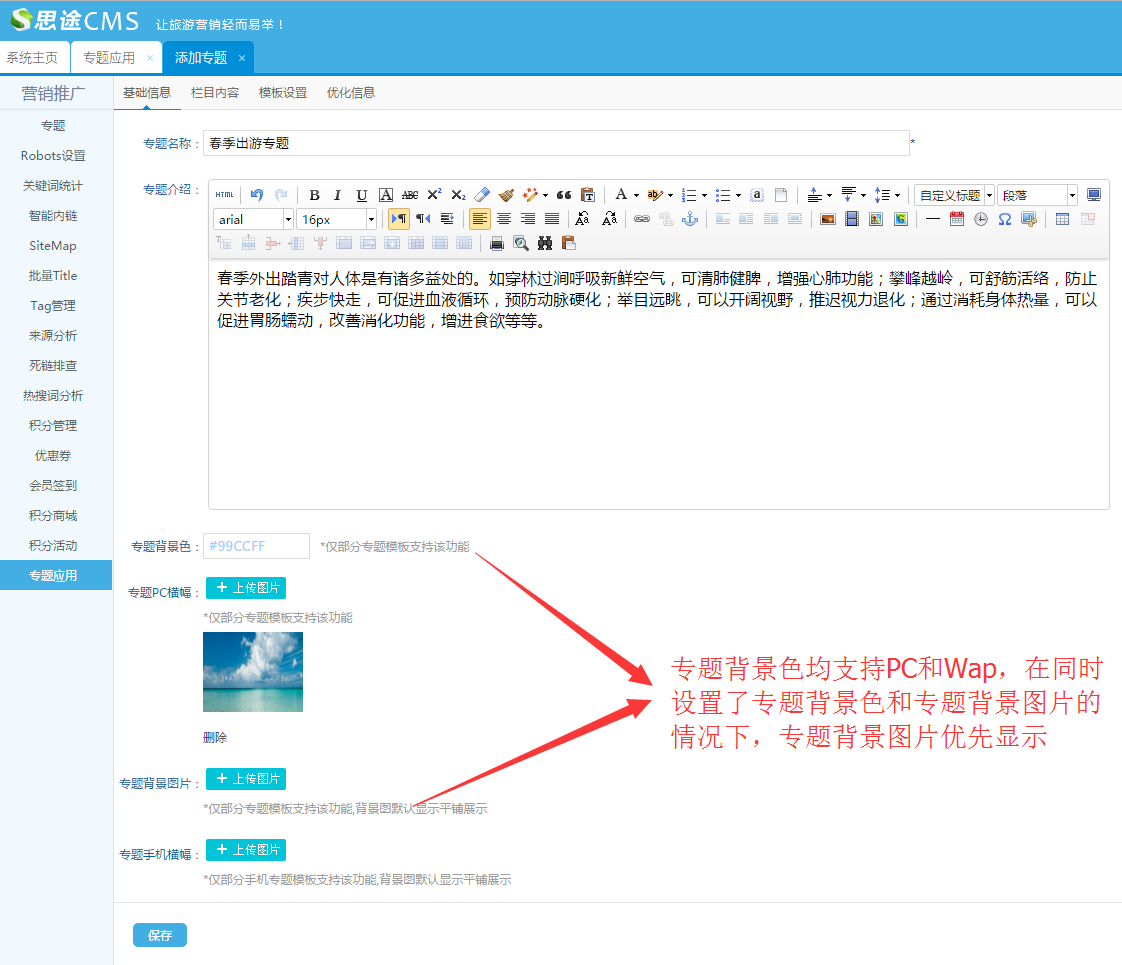The width and height of the screenshot is (1122, 965).
Task: Toggle left text alignment button
Action: coord(480,219)
